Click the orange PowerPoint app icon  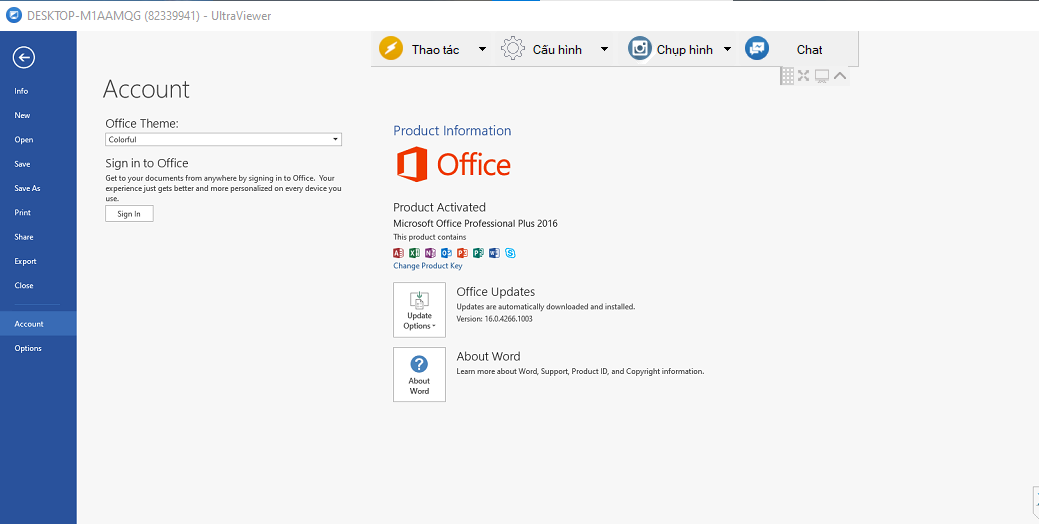(462, 252)
